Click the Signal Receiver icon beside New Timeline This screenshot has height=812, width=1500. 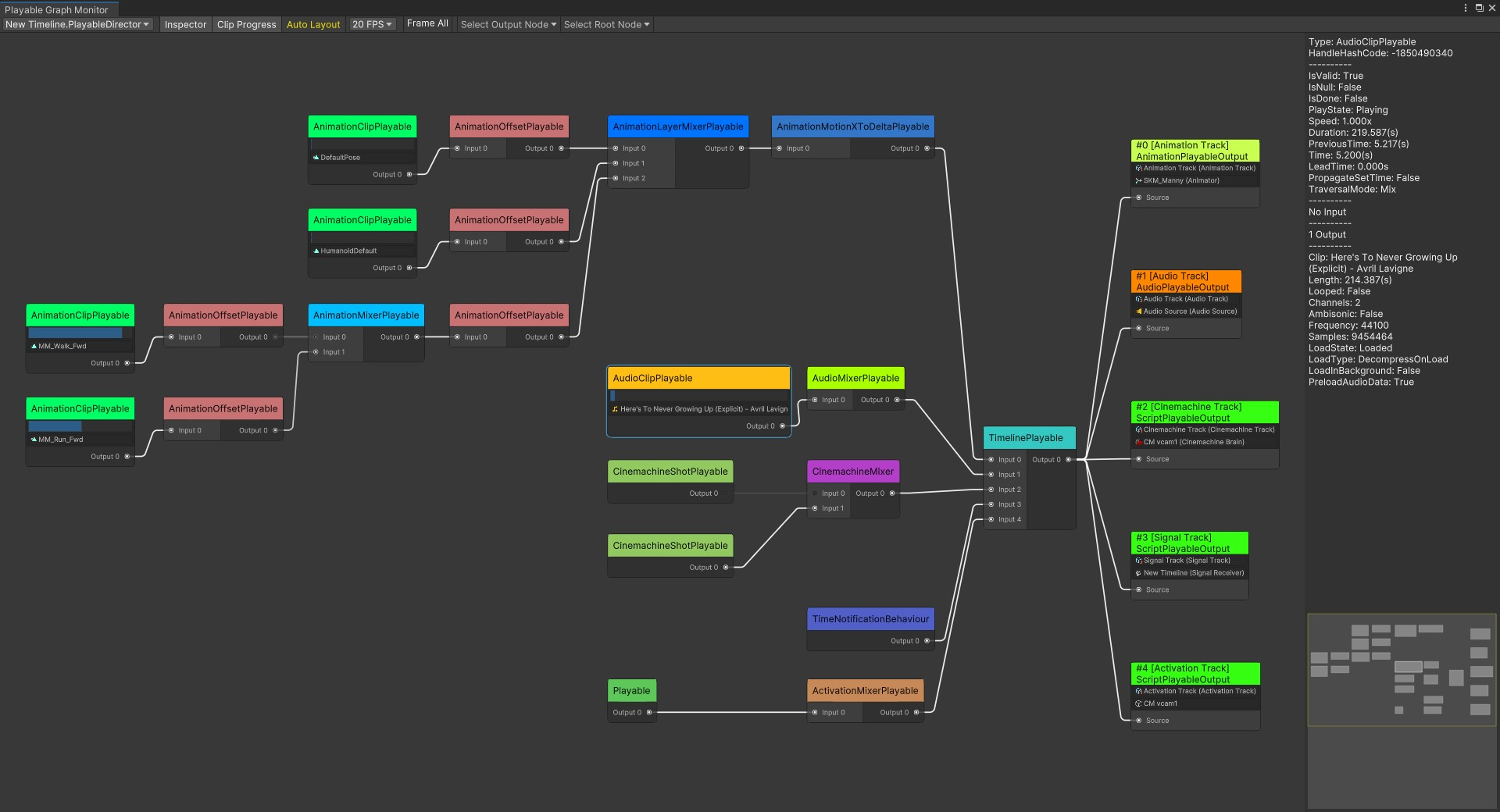click(1137, 573)
